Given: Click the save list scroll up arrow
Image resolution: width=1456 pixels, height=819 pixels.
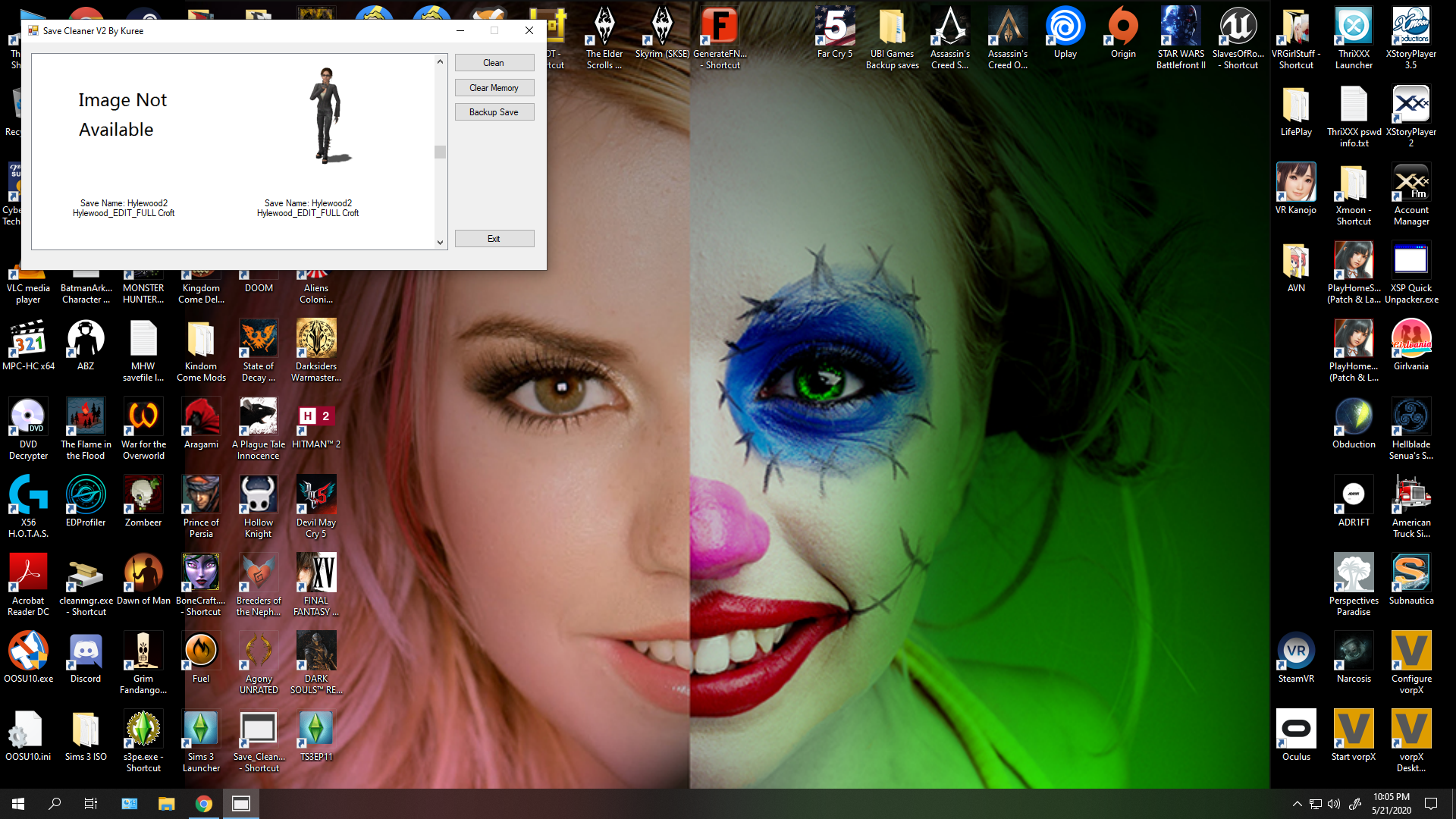Looking at the screenshot, I should (x=440, y=61).
